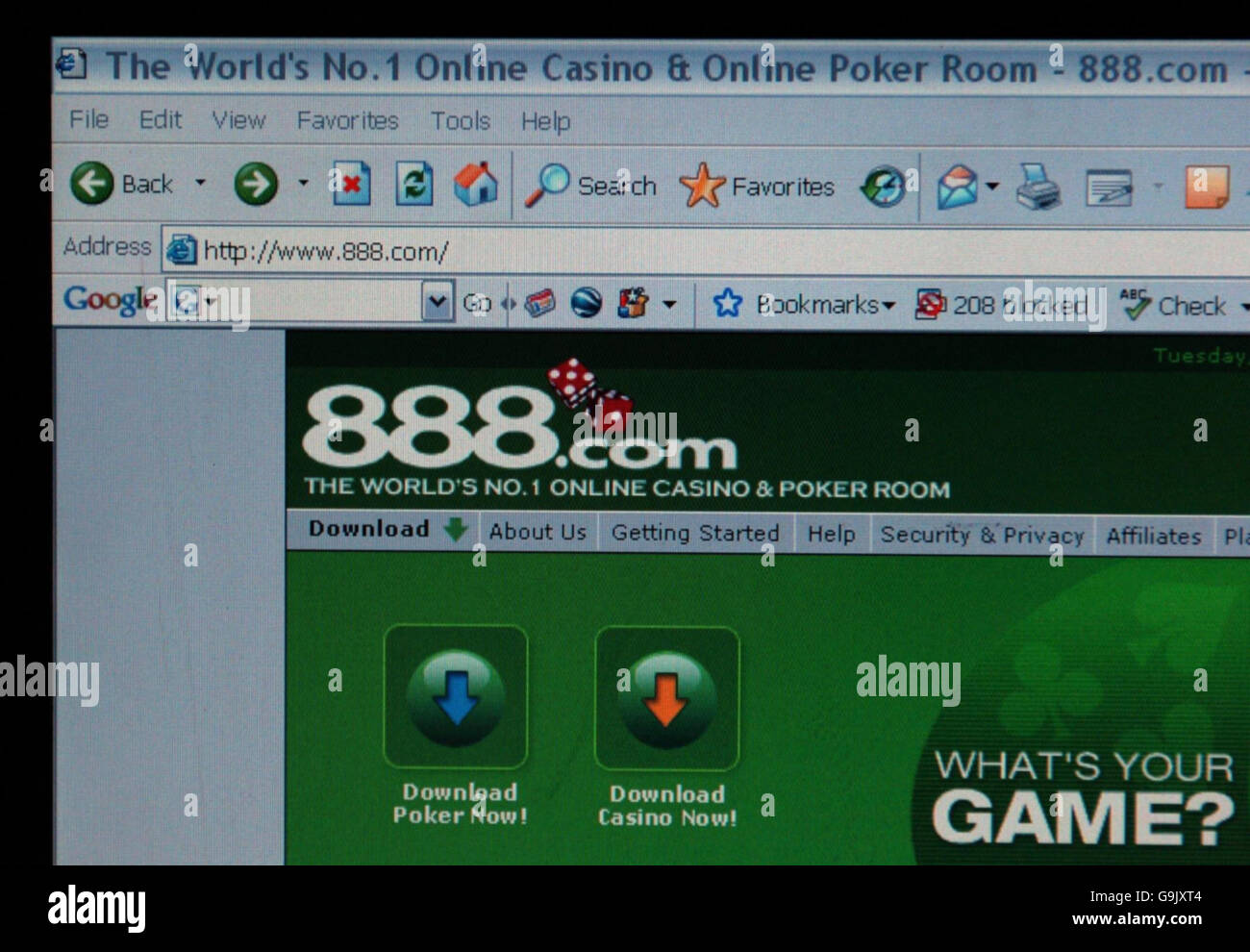The width and height of the screenshot is (1250, 952).
Task: Click the Print icon
Action: tap(1039, 187)
